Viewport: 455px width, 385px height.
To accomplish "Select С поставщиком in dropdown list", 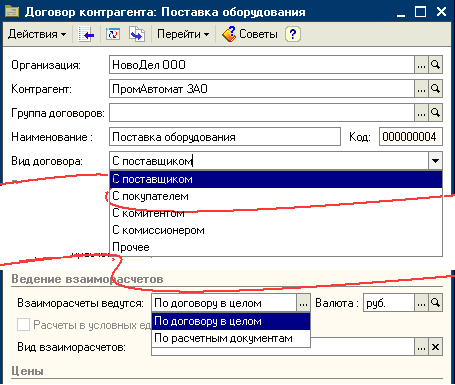I will [276, 179].
